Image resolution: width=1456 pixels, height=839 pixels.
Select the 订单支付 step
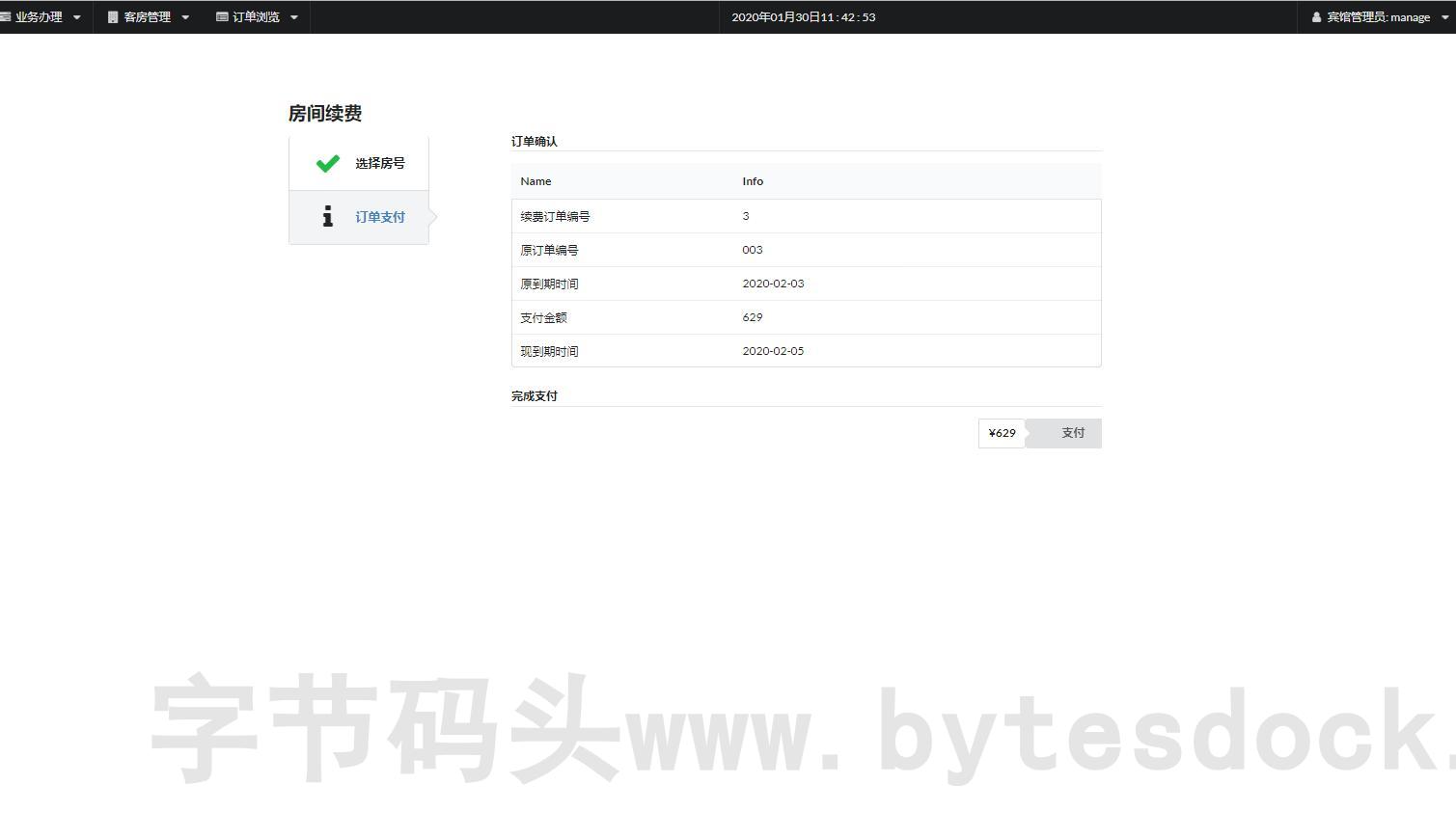(x=379, y=216)
